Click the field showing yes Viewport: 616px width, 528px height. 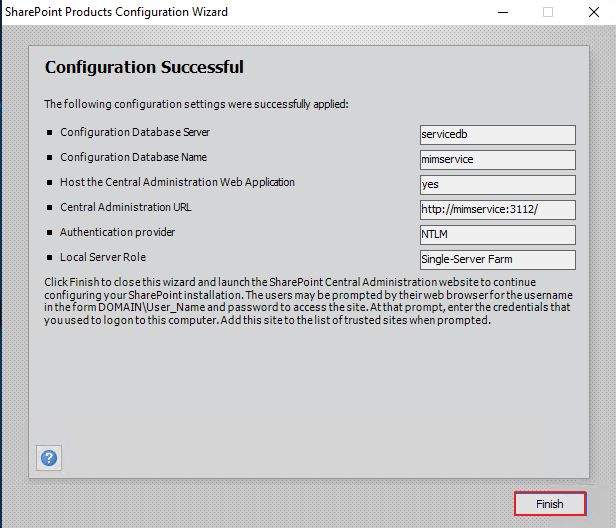pos(498,185)
